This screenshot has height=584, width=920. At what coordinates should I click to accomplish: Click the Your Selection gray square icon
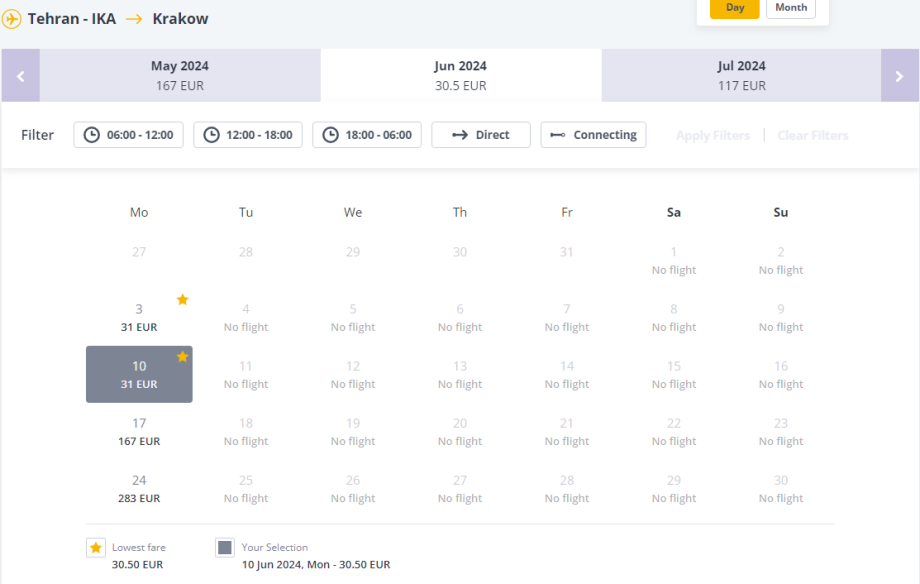(225, 548)
